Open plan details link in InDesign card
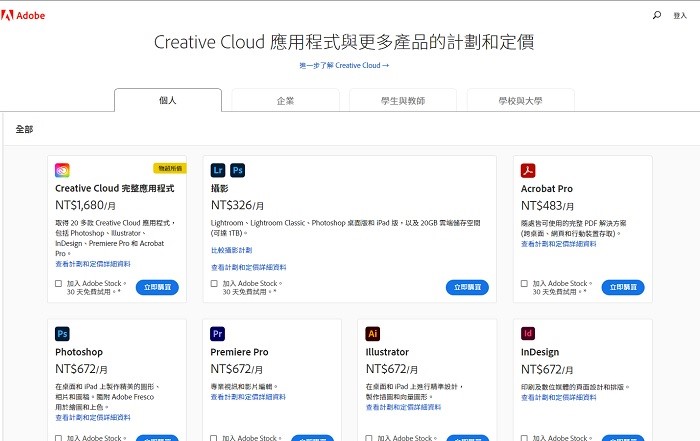Image resolution: width=700 pixels, height=441 pixels. click(x=558, y=397)
